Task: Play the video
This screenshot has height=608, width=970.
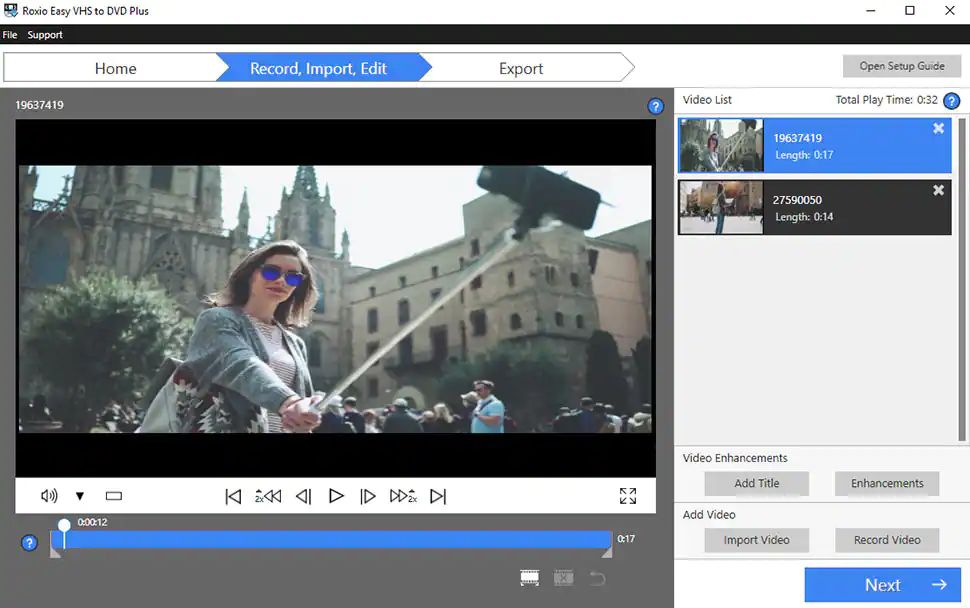Action: point(336,496)
